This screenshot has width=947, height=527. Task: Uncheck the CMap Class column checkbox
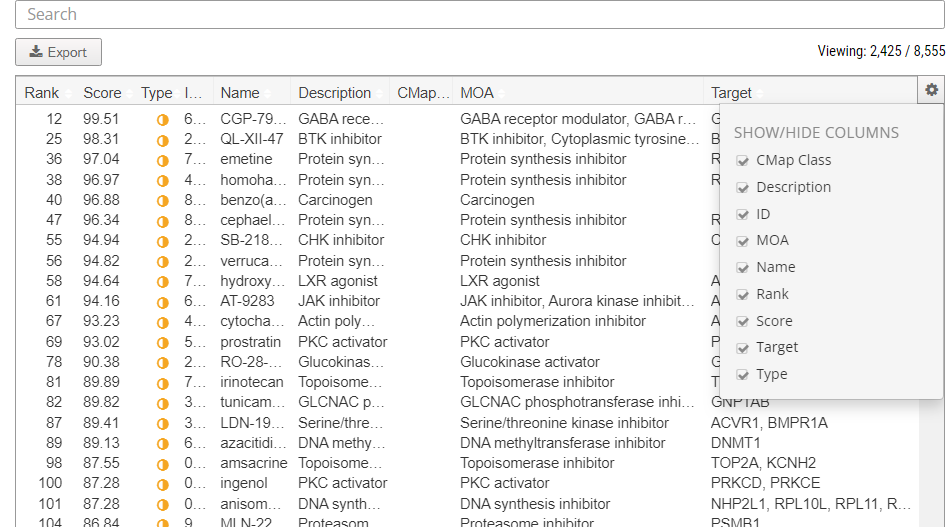point(742,160)
